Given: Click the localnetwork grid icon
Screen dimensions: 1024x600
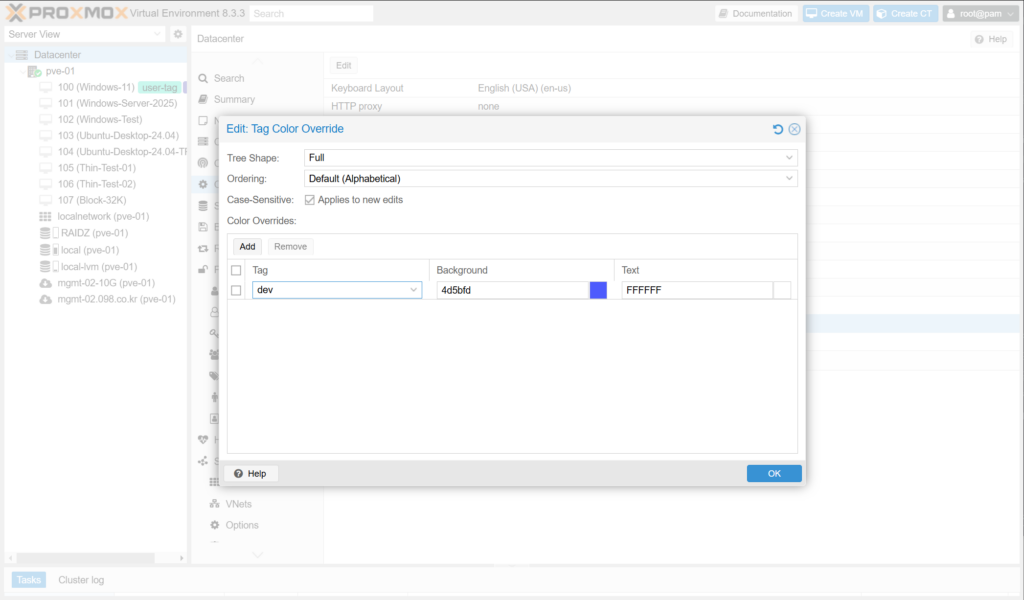Looking at the screenshot, I should pyautogui.click(x=45, y=216).
